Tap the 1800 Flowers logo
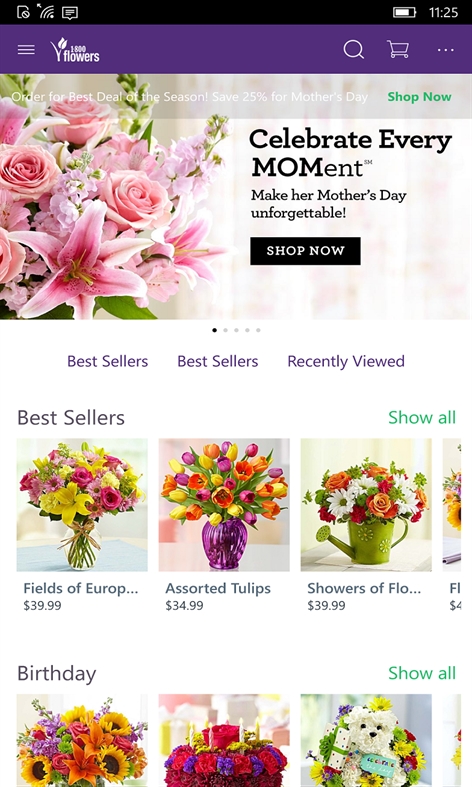This screenshot has width=472, height=787. point(74,50)
